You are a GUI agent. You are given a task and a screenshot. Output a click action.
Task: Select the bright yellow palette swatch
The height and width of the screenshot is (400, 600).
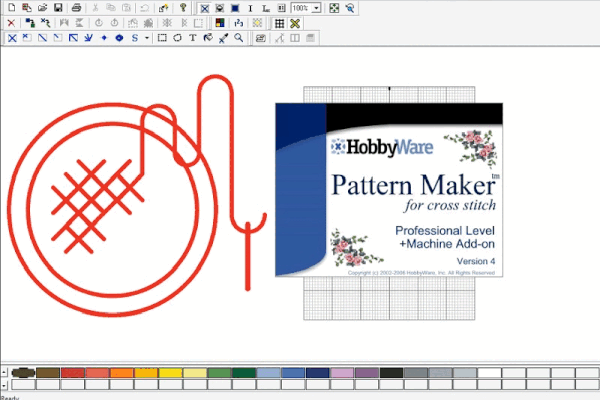pos(170,372)
